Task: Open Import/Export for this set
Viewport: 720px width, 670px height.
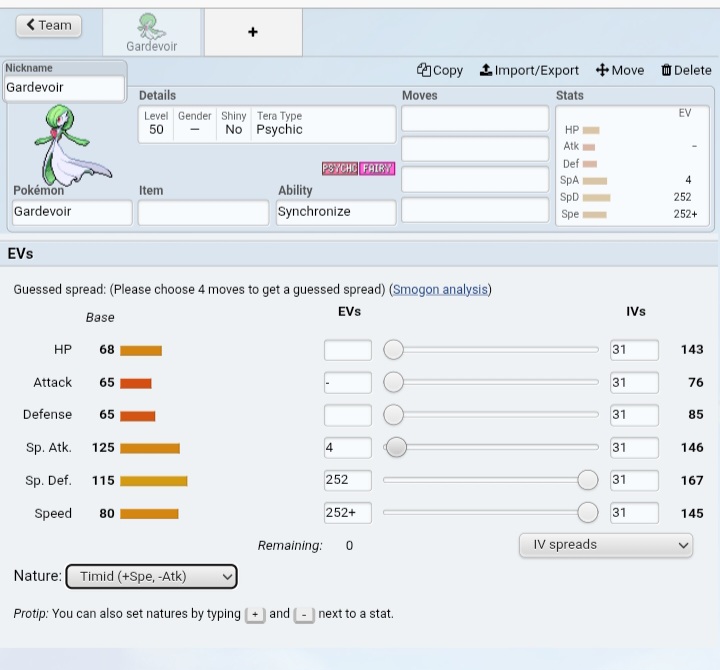Action: [x=529, y=70]
